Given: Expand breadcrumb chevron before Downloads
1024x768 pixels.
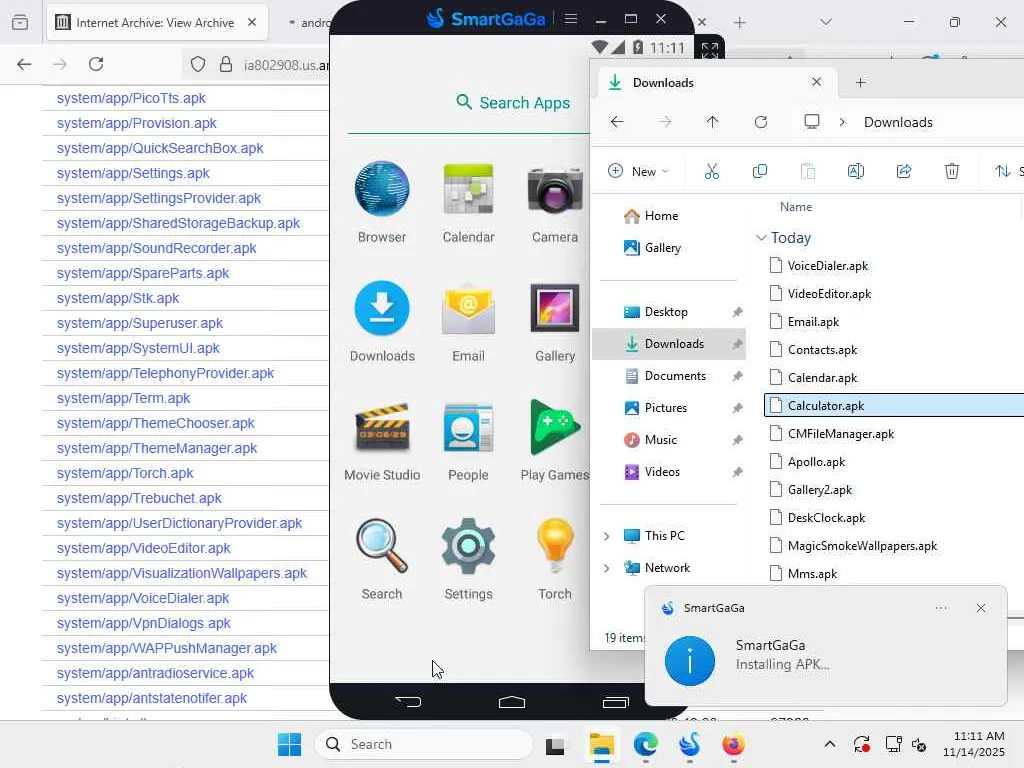Looking at the screenshot, I should click(842, 122).
